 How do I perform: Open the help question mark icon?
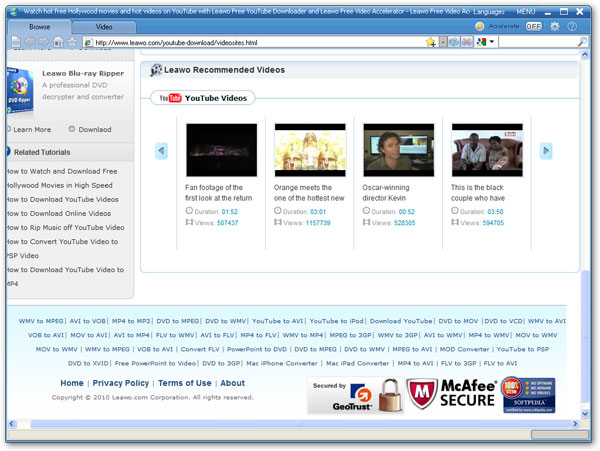(x=572, y=26)
